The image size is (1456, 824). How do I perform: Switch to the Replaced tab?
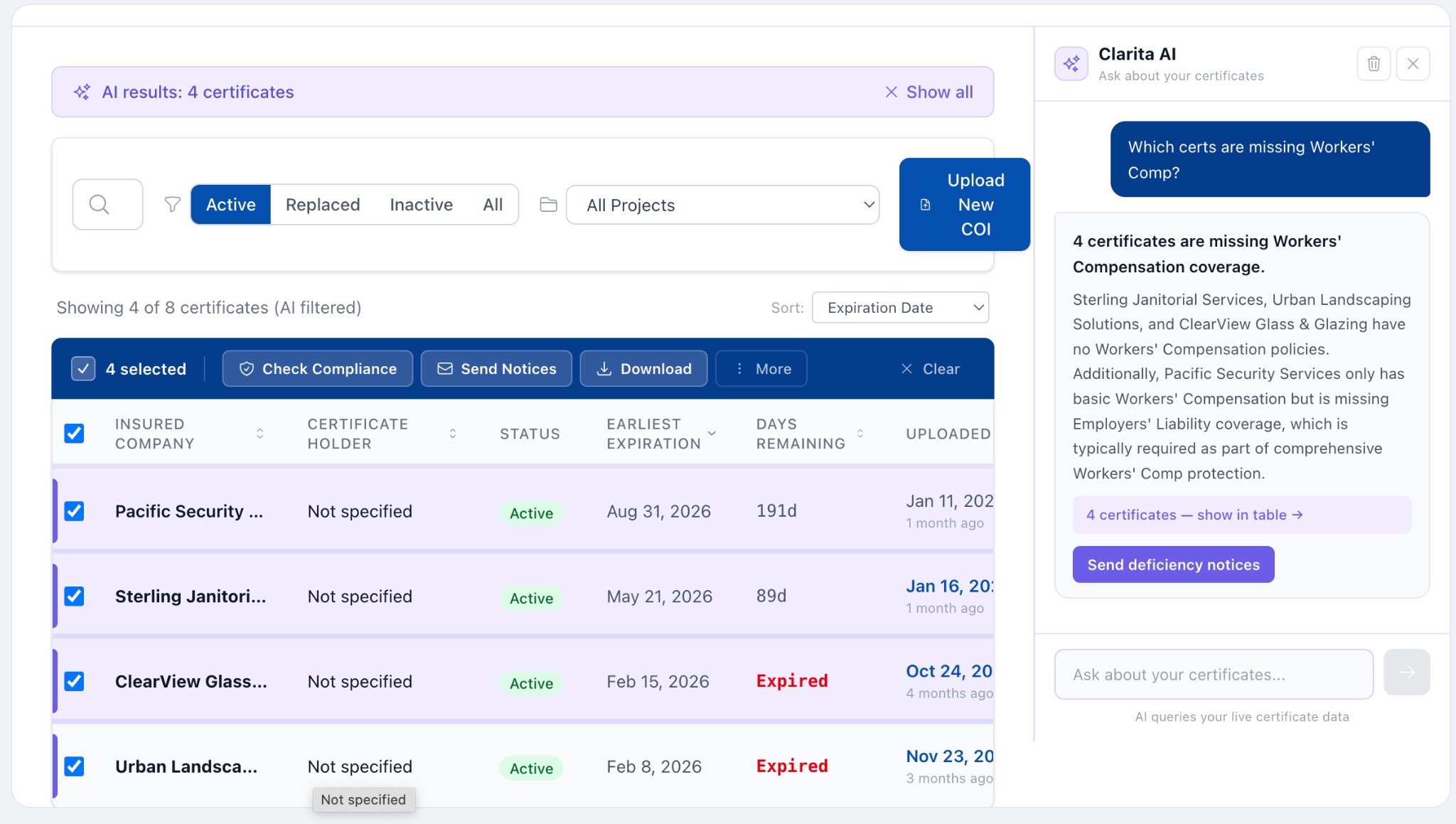[323, 204]
